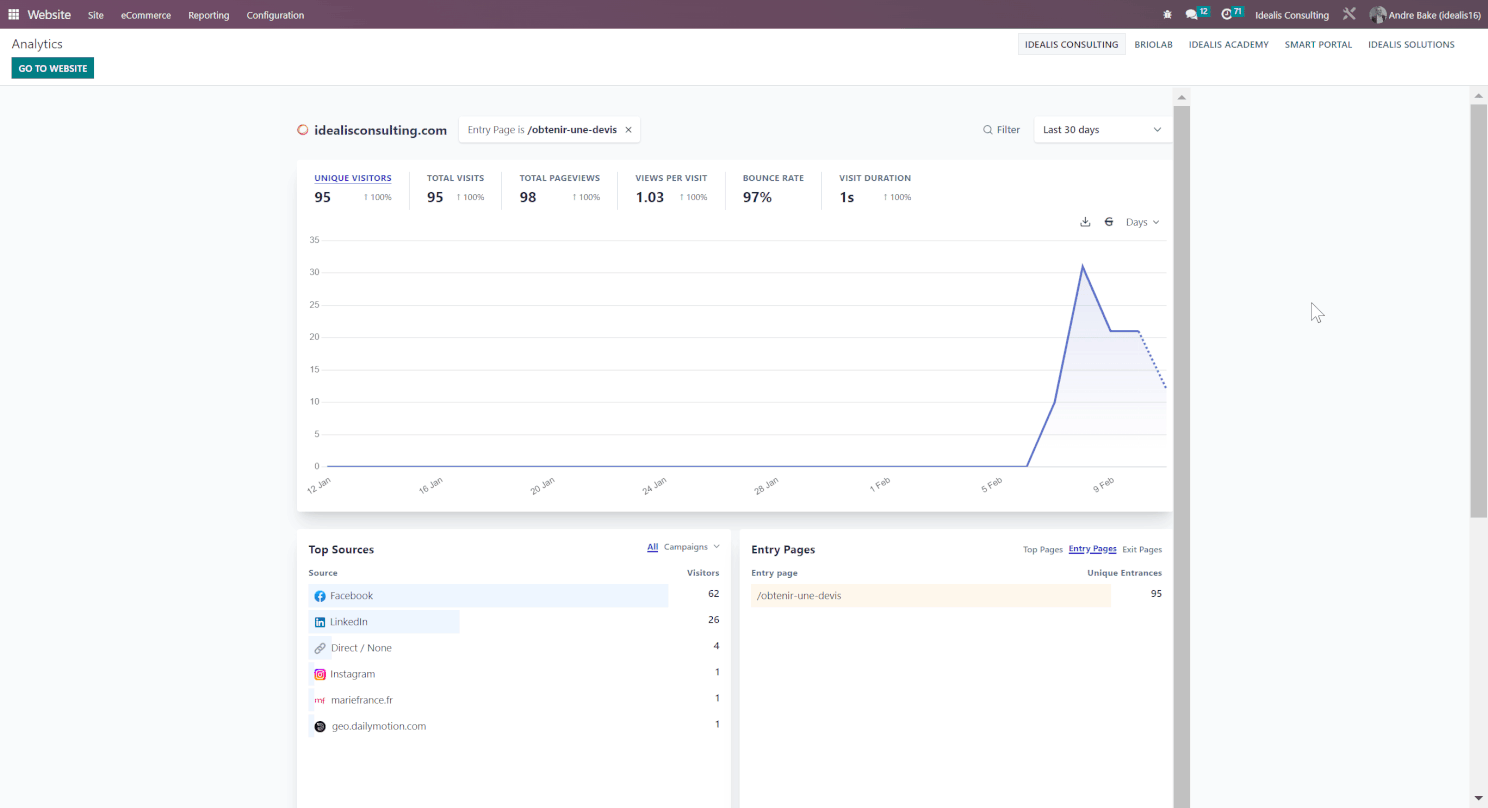Open the Last 30 days period dropdown

(1102, 130)
